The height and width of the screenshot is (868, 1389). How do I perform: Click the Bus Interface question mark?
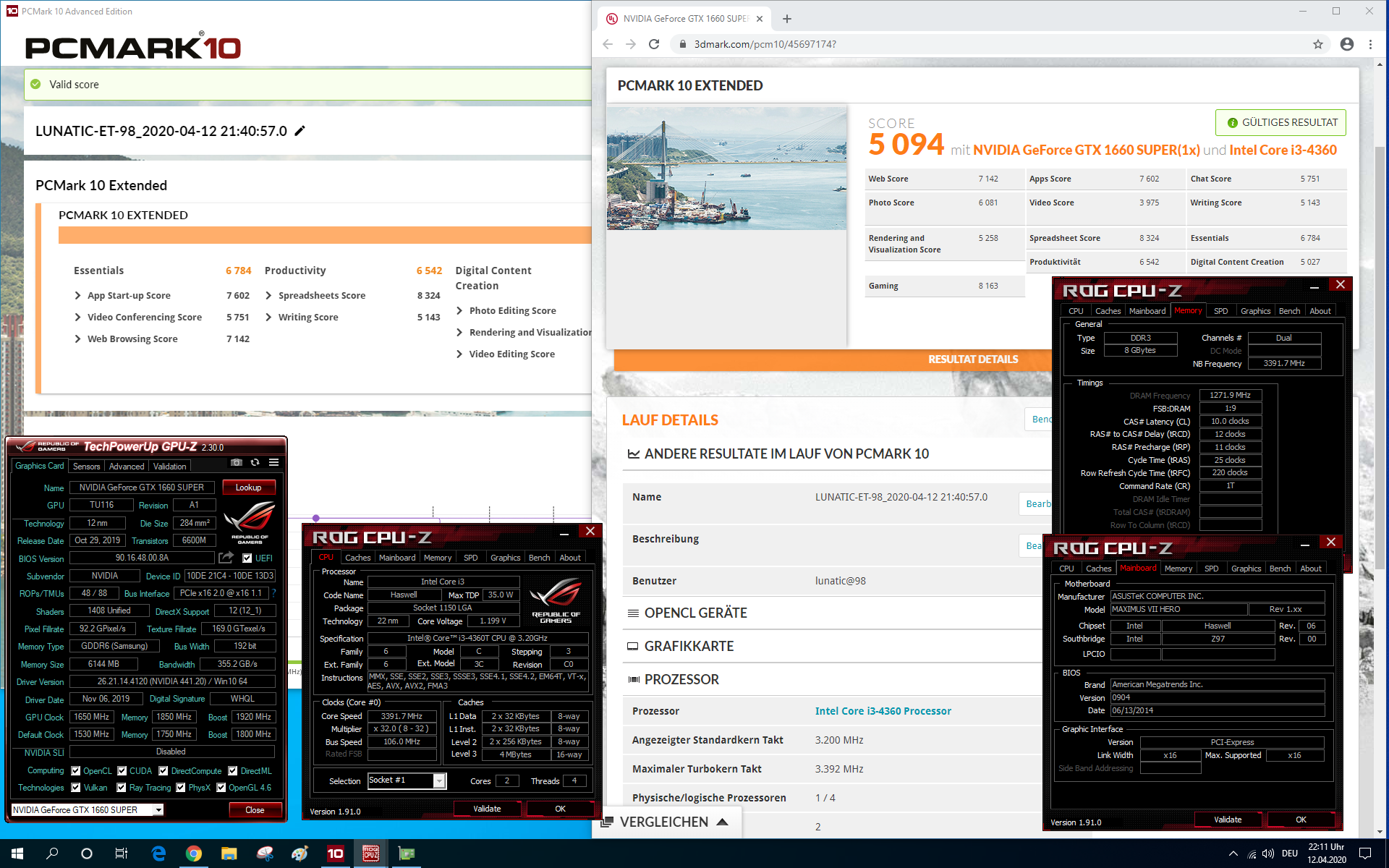click(273, 593)
